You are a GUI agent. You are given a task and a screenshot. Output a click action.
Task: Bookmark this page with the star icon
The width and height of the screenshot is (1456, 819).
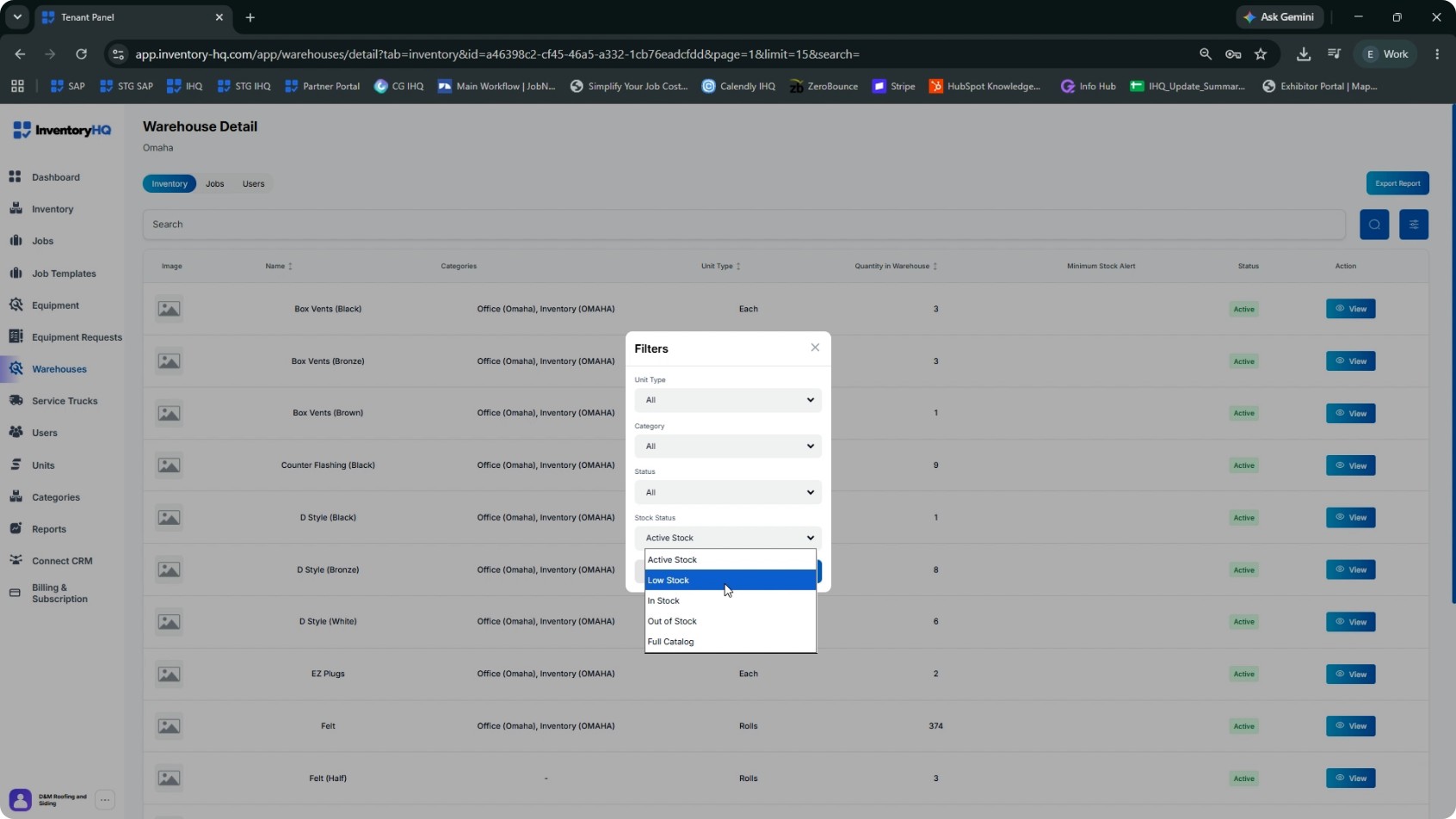1261,54
